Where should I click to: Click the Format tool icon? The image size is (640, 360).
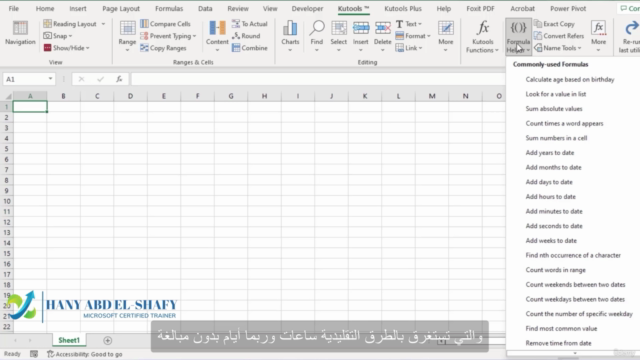tap(399, 36)
